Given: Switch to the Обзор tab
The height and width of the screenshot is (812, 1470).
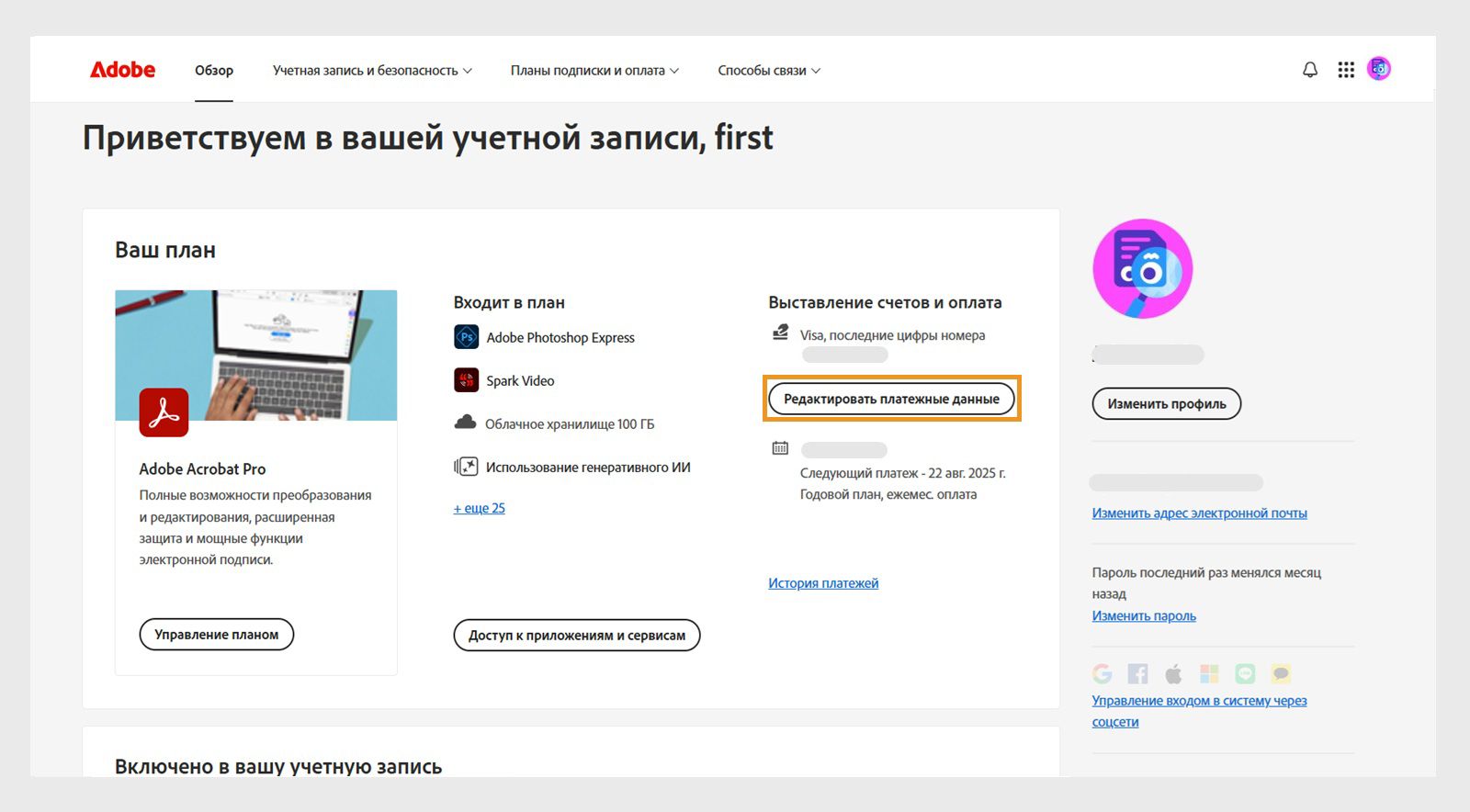Looking at the screenshot, I should tap(213, 70).
